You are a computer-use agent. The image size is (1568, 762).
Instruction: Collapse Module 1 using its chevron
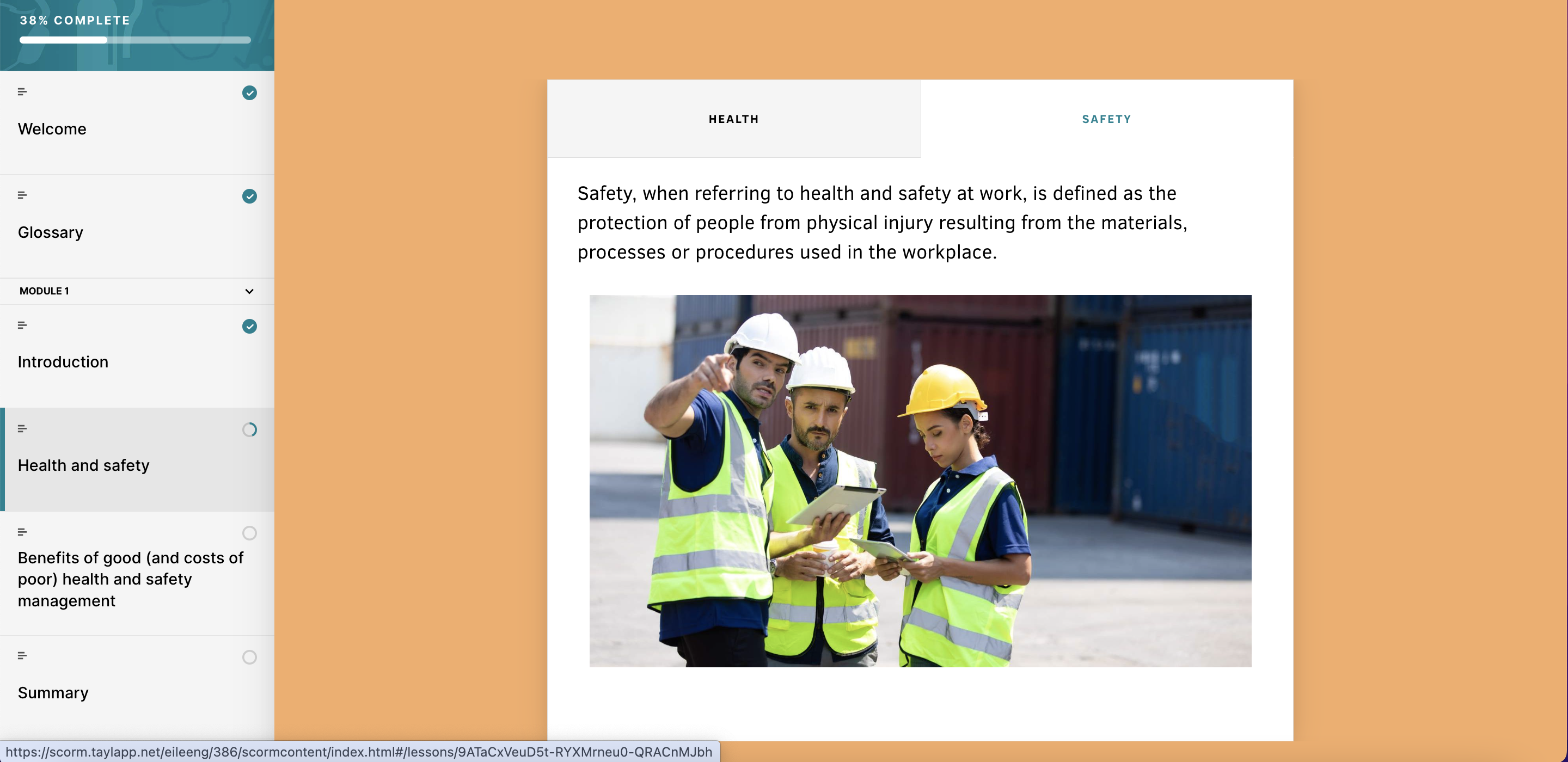pyautogui.click(x=249, y=292)
